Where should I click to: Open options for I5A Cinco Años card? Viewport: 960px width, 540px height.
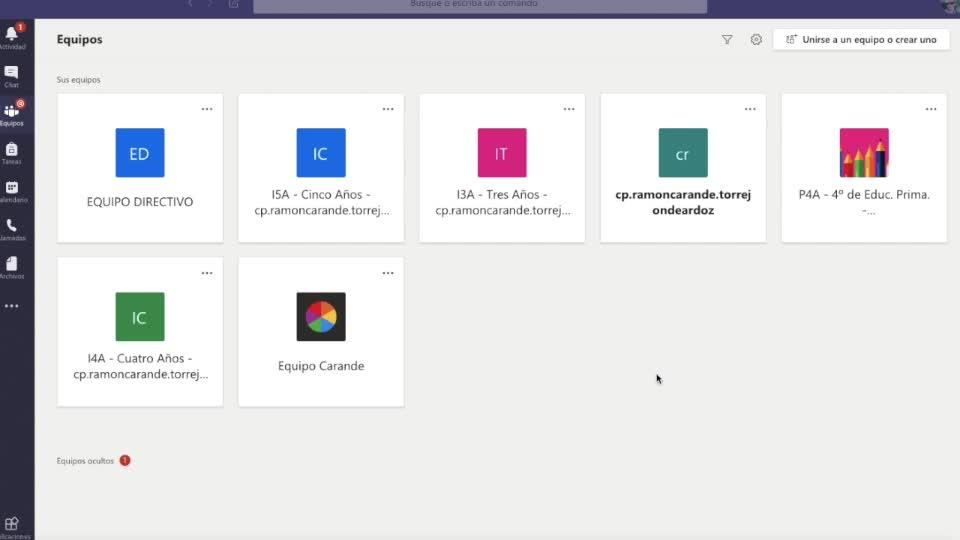(388, 109)
